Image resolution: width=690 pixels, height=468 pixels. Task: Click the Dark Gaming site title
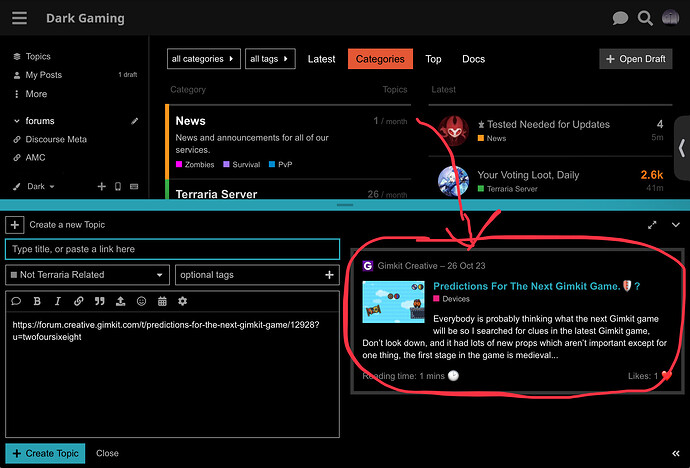(x=85, y=18)
